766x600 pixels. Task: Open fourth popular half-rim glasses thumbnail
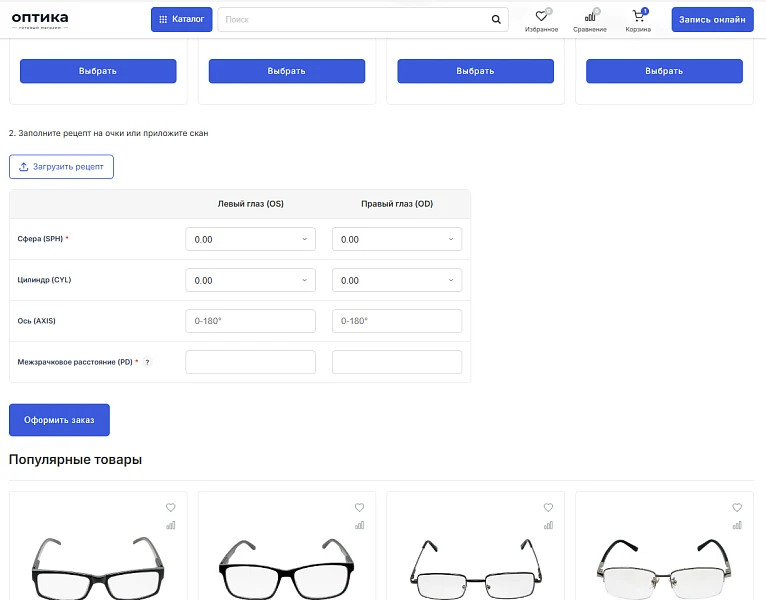[664, 568]
